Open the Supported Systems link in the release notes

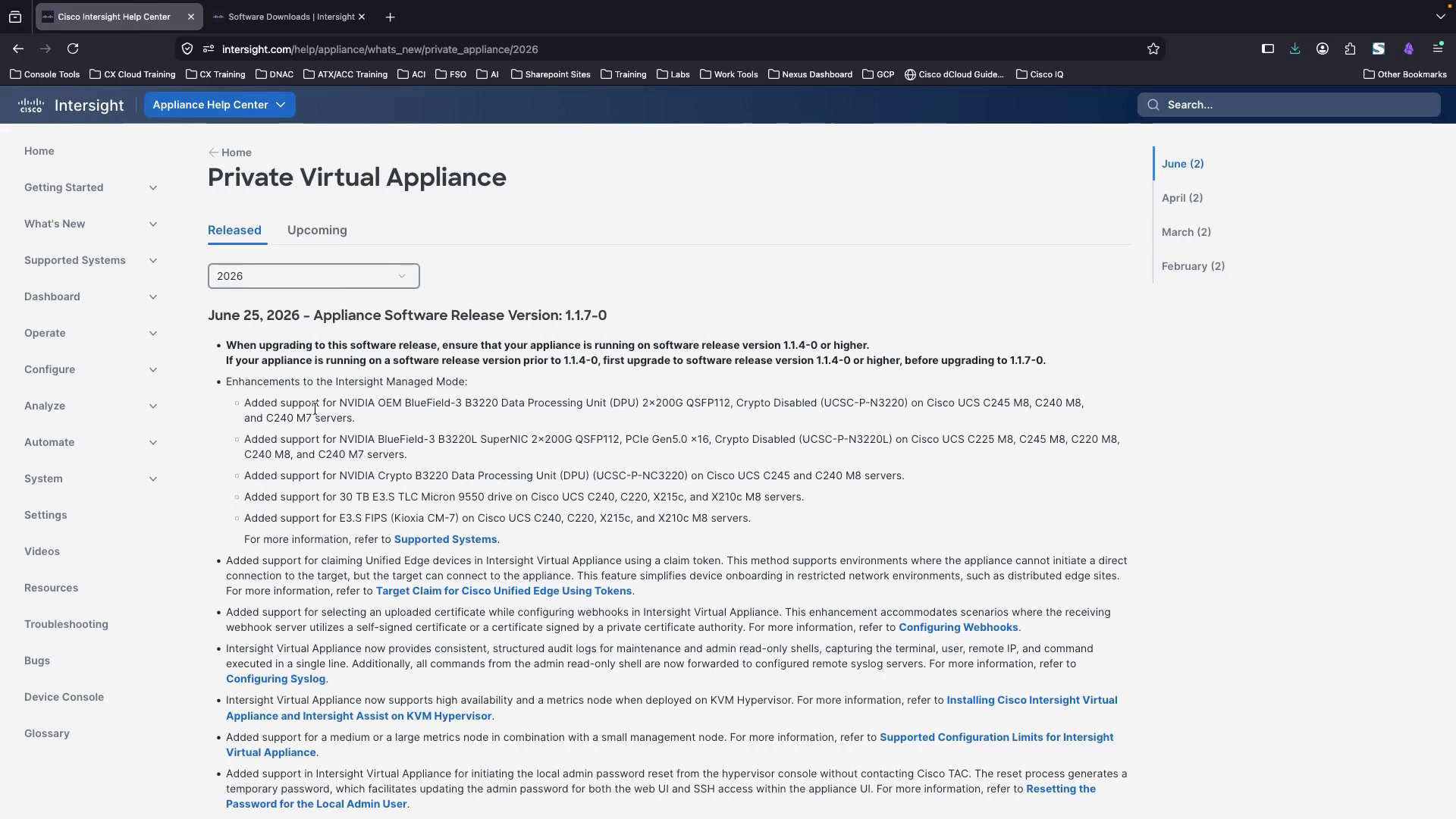(445, 539)
